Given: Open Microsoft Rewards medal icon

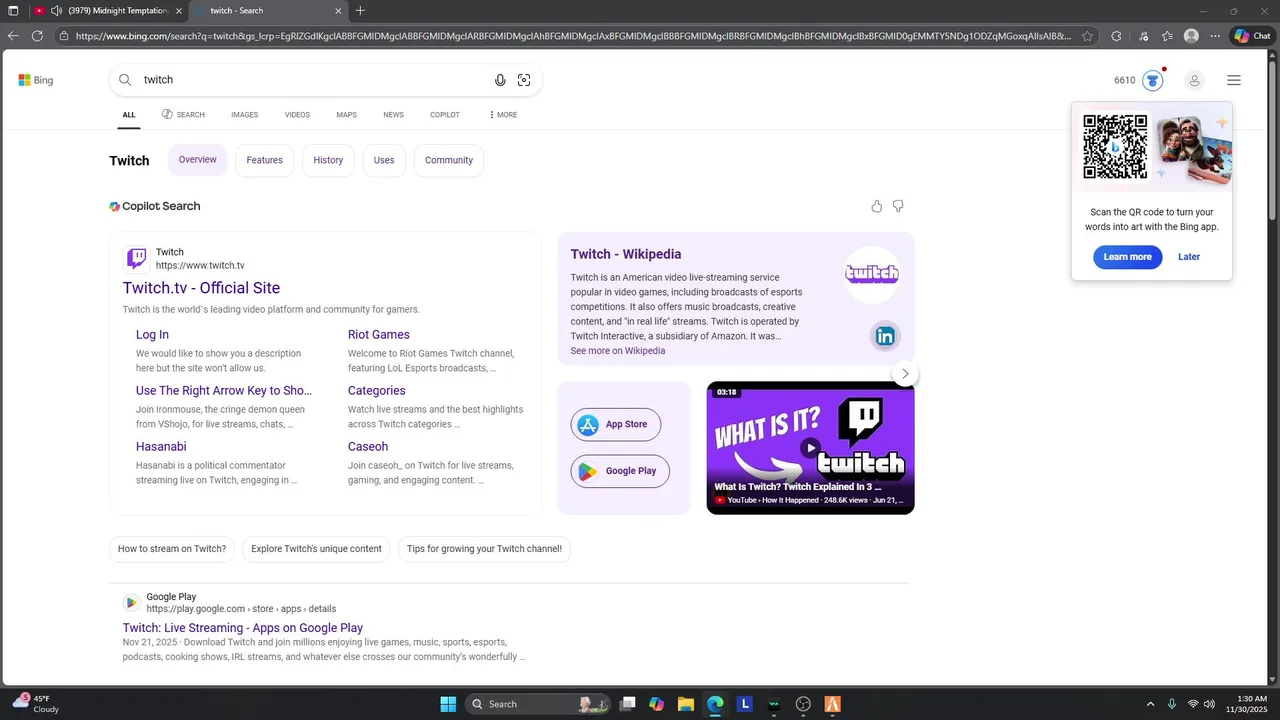Looking at the screenshot, I should [x=1153, y=80].
